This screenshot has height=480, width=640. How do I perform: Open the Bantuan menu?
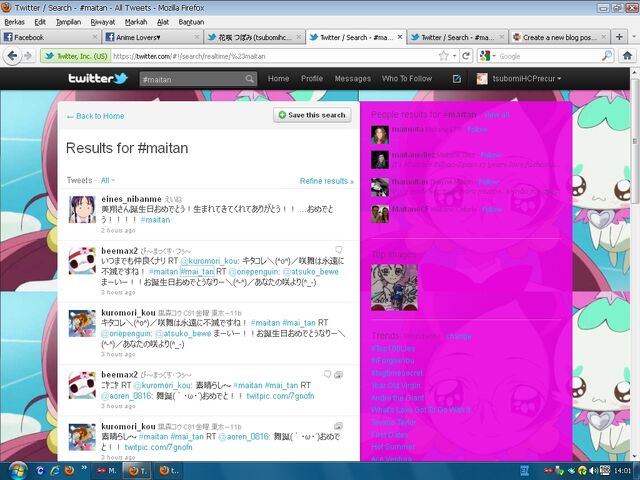[x=191, y=22]
